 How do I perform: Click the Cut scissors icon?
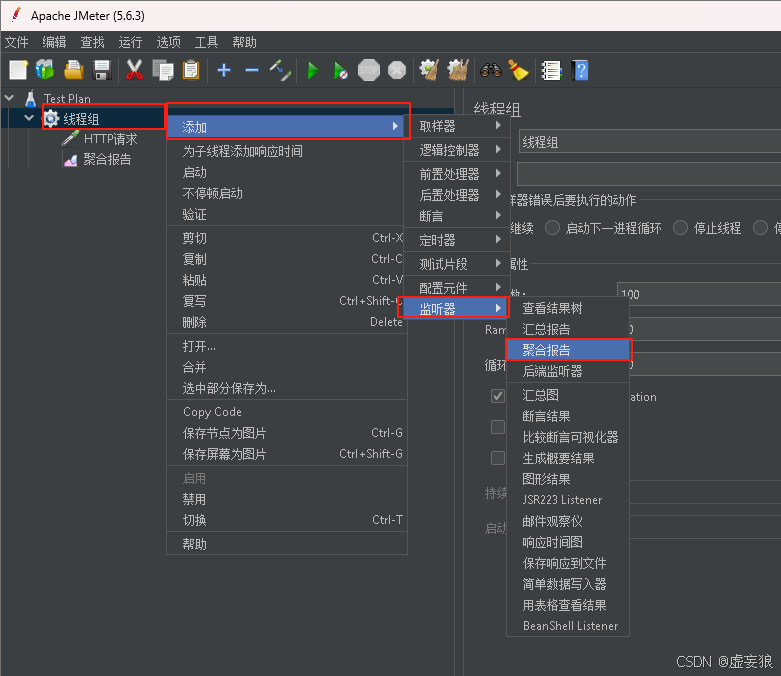click(134, 70)
